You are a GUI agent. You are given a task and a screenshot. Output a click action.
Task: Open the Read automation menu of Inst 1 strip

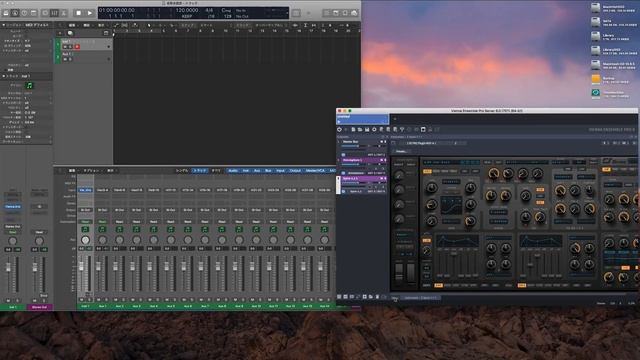85,222
